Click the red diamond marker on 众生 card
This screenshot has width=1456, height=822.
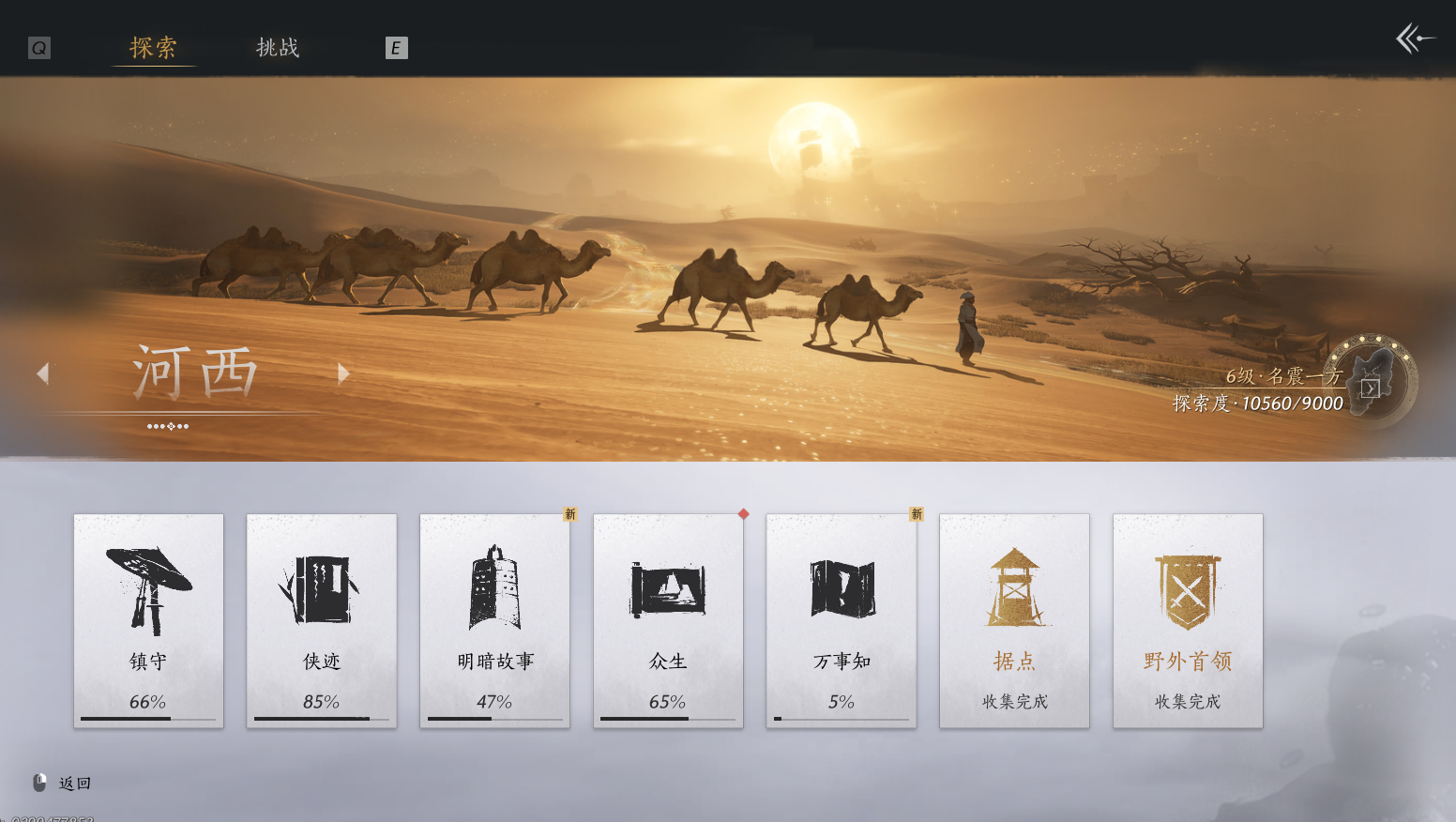743,513
